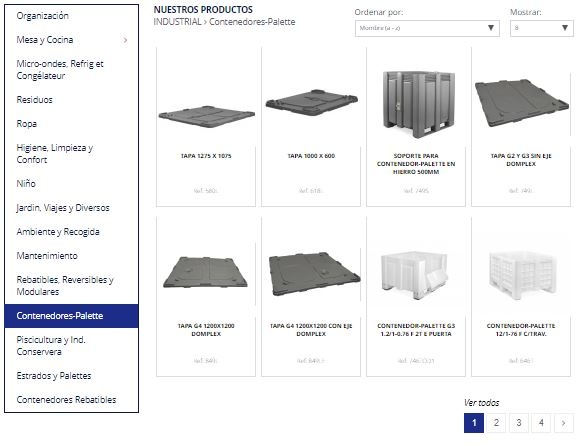Open the Estrados y Palettes category

[54, 376]
